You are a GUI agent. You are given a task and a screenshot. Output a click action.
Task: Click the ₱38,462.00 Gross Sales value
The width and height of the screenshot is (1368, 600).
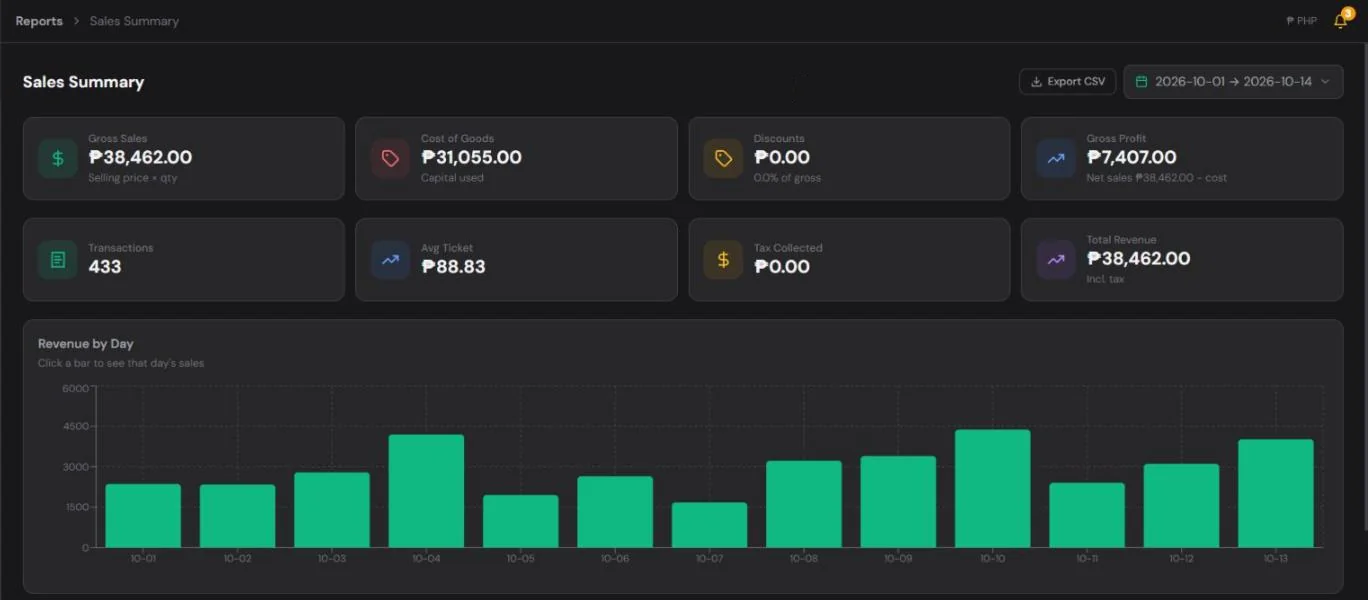140,157
